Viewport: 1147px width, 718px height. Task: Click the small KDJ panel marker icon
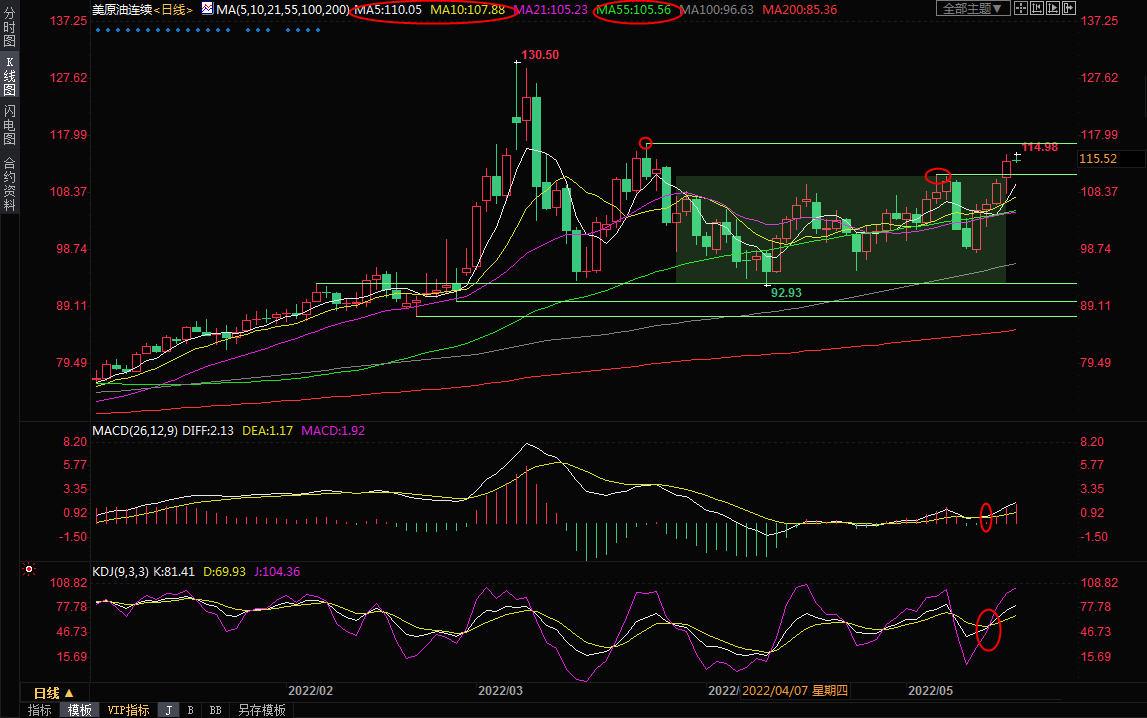30,571
